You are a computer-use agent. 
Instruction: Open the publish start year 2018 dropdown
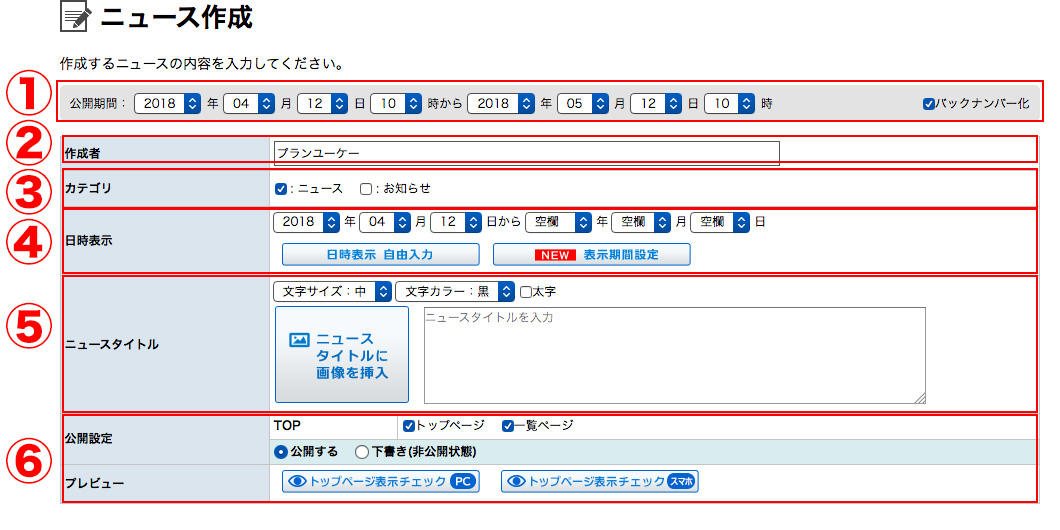tap(166, 103)
